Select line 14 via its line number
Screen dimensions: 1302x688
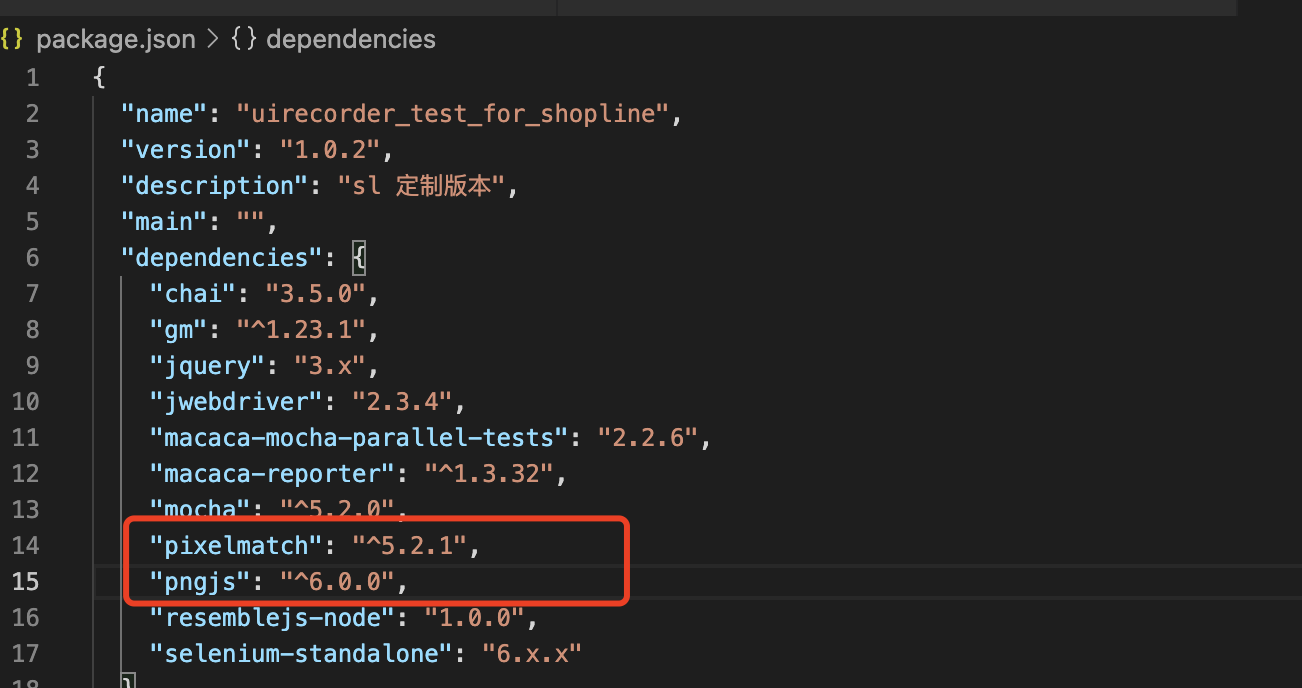(x=26, y=545)
